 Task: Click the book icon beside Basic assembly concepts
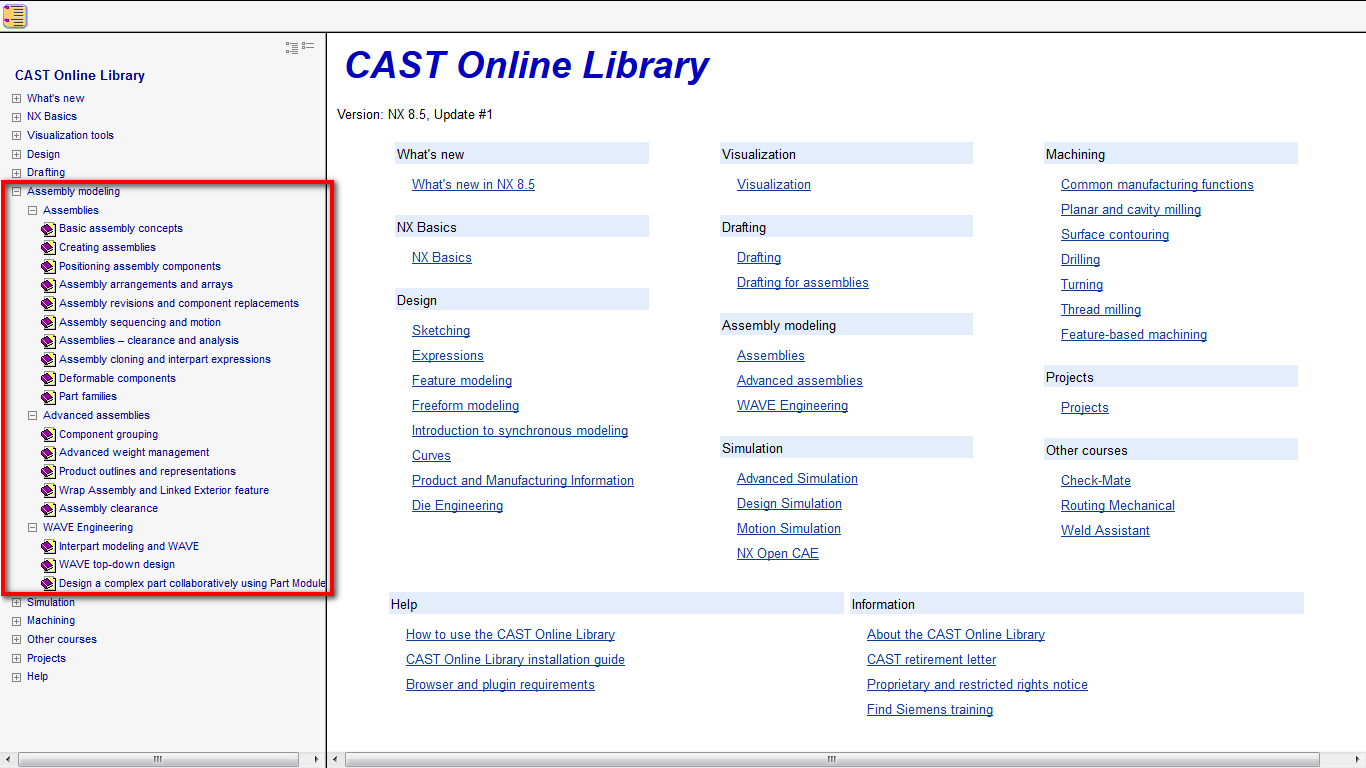point(48,229)
